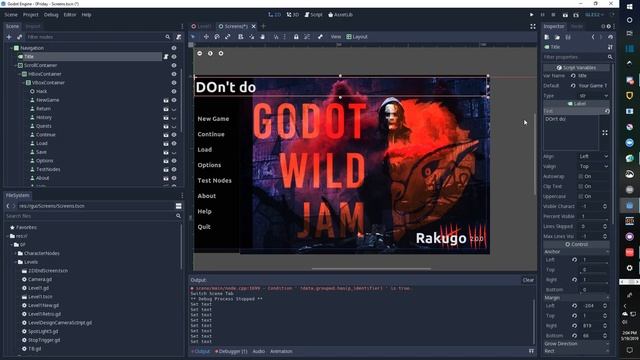This screenshot has height=360, width=640.
Task: Go to previous object in Inspector history
Action: [x=593, y=37]
